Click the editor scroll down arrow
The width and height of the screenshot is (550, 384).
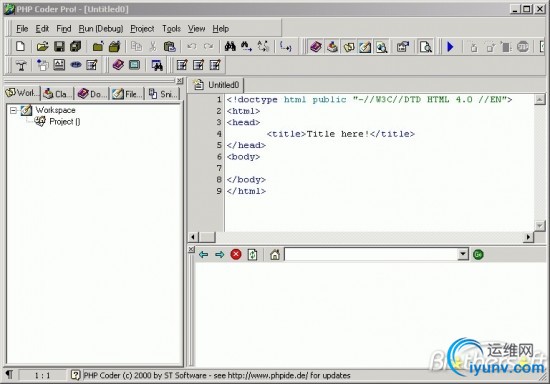[539, 225]
